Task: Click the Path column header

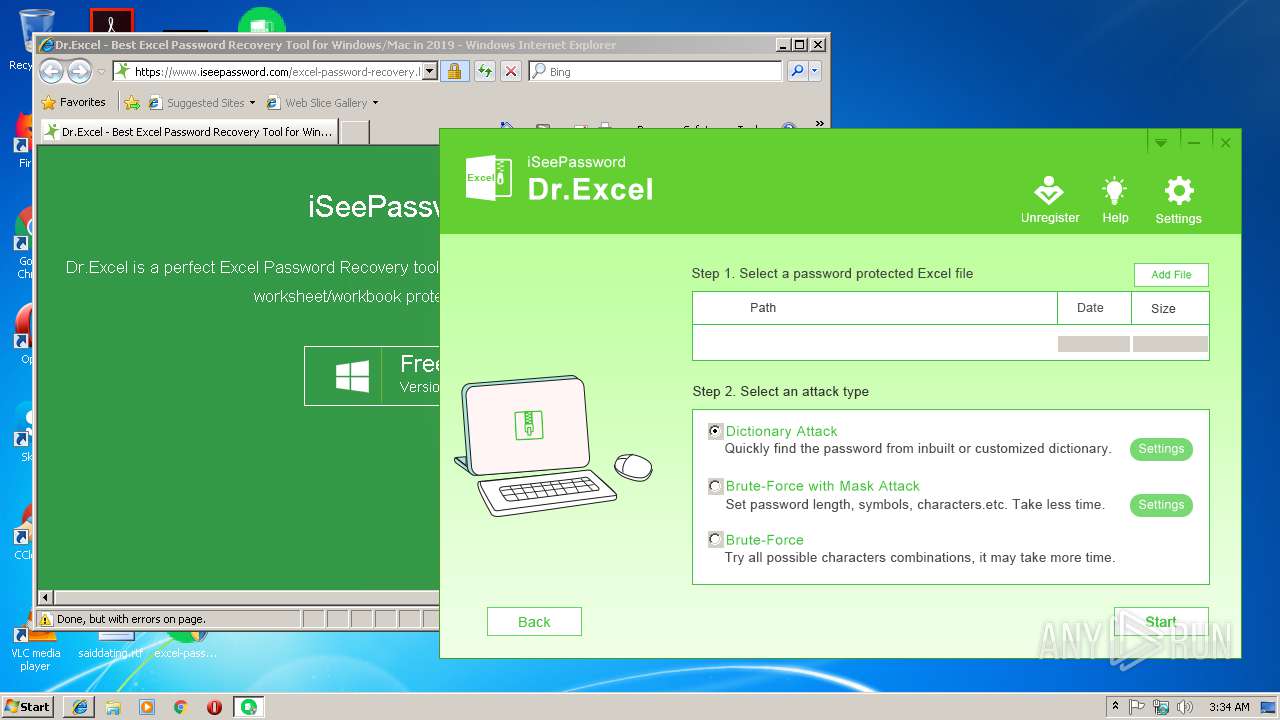Action: 875,308
